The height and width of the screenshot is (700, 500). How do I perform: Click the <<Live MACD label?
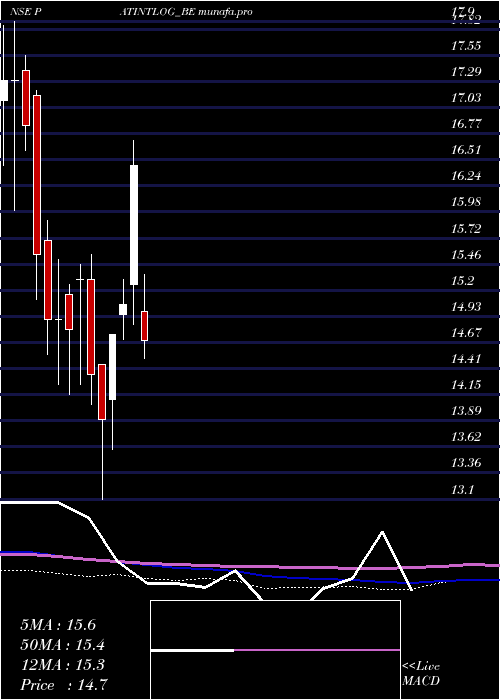click(421, 673)
